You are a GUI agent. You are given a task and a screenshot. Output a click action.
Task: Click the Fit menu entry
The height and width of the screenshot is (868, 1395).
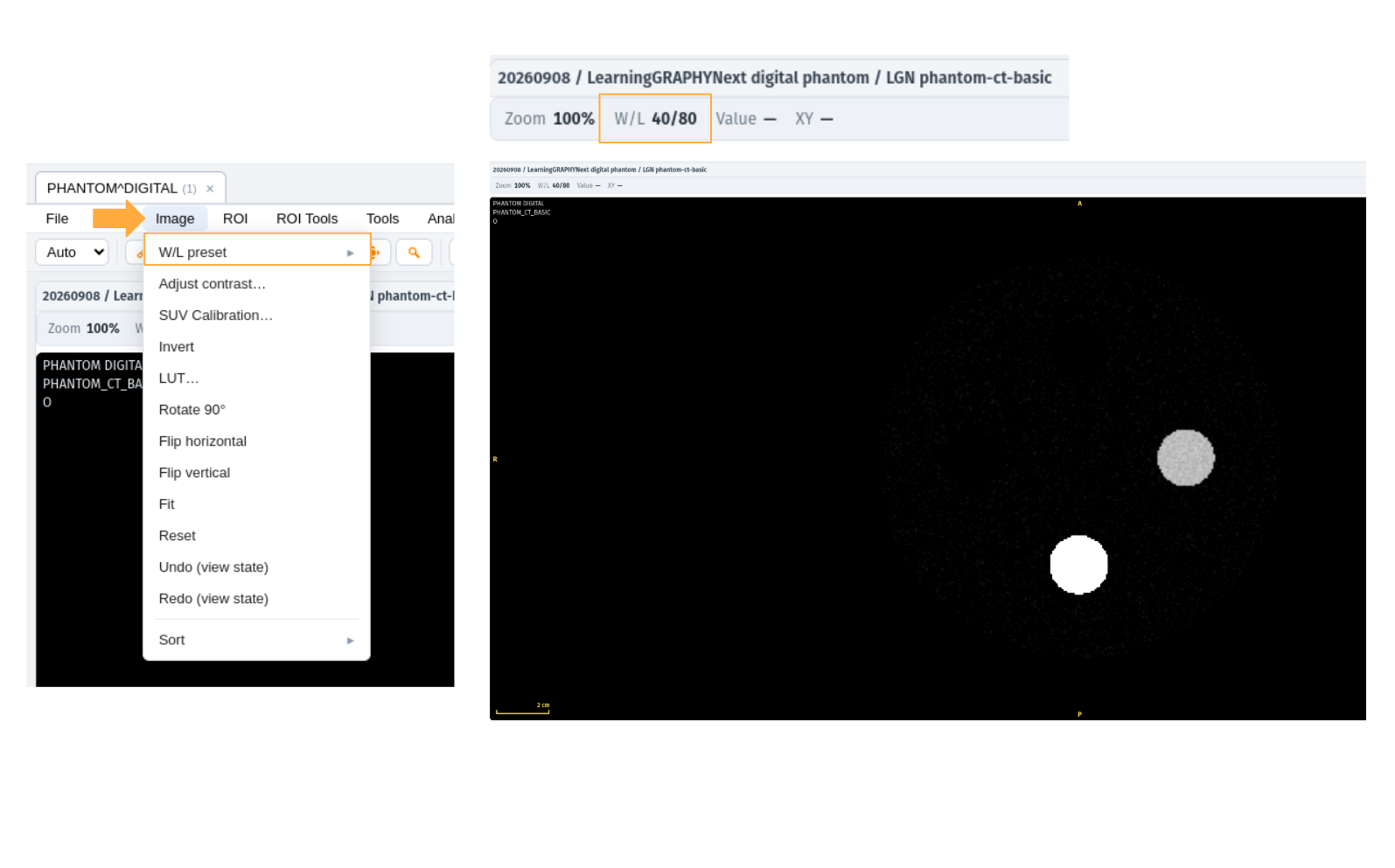point(257,504)
